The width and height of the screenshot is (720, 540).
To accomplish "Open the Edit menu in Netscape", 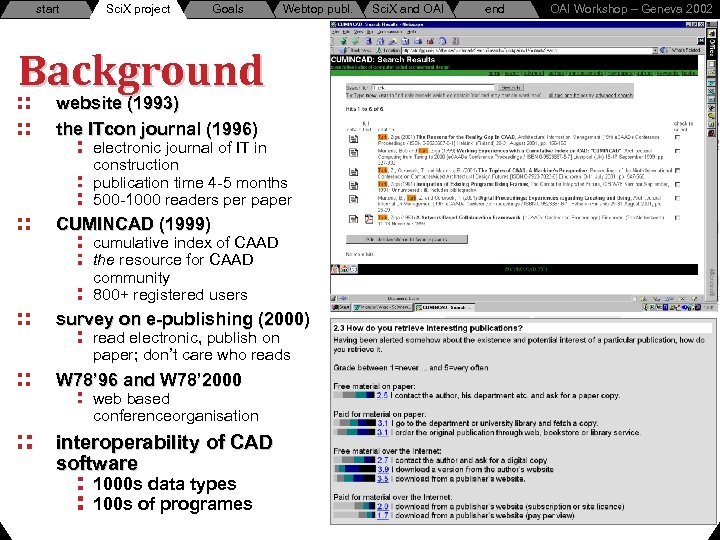I will coord(346,32).
